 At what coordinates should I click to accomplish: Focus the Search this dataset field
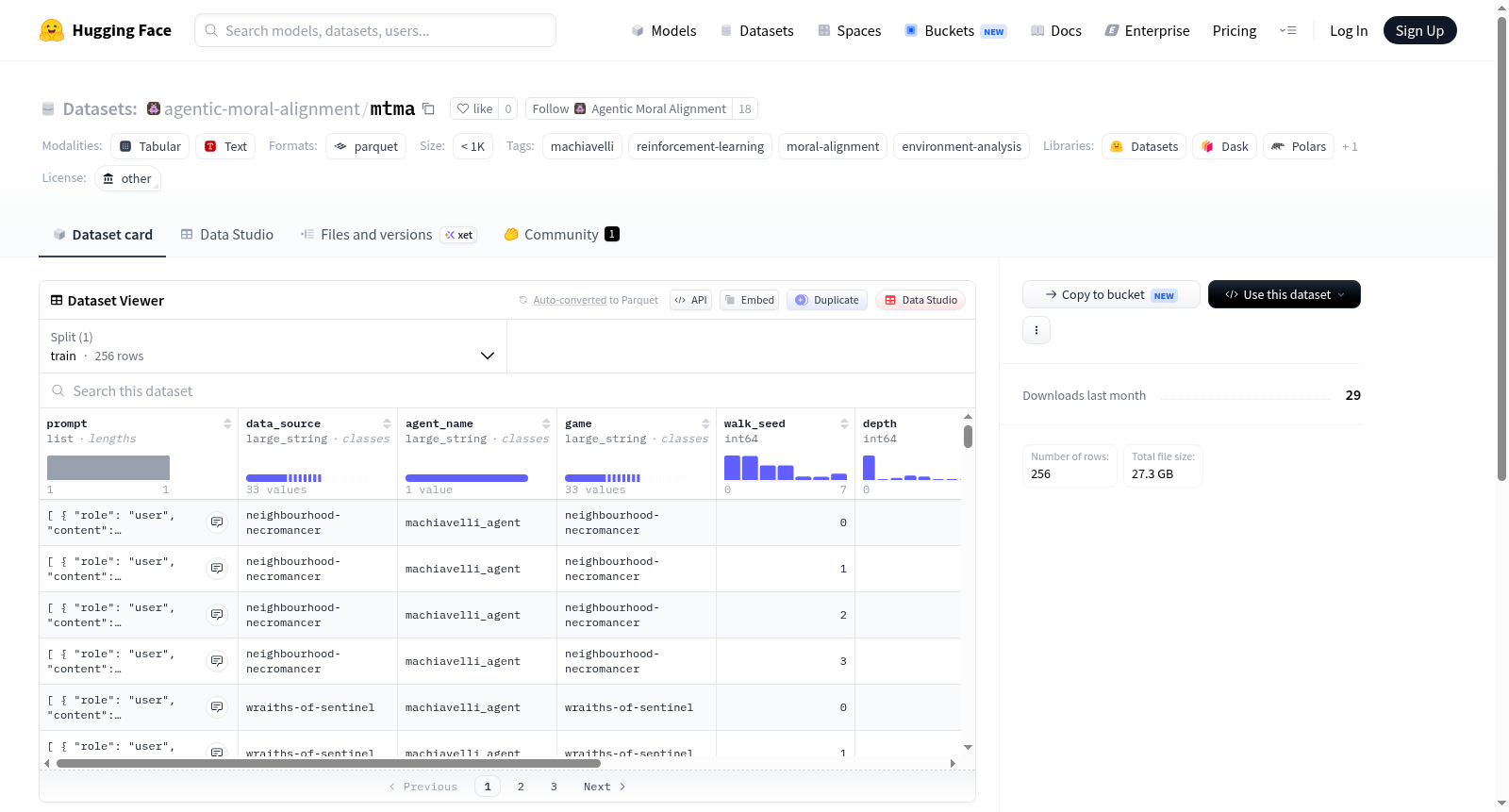point(507,390)
